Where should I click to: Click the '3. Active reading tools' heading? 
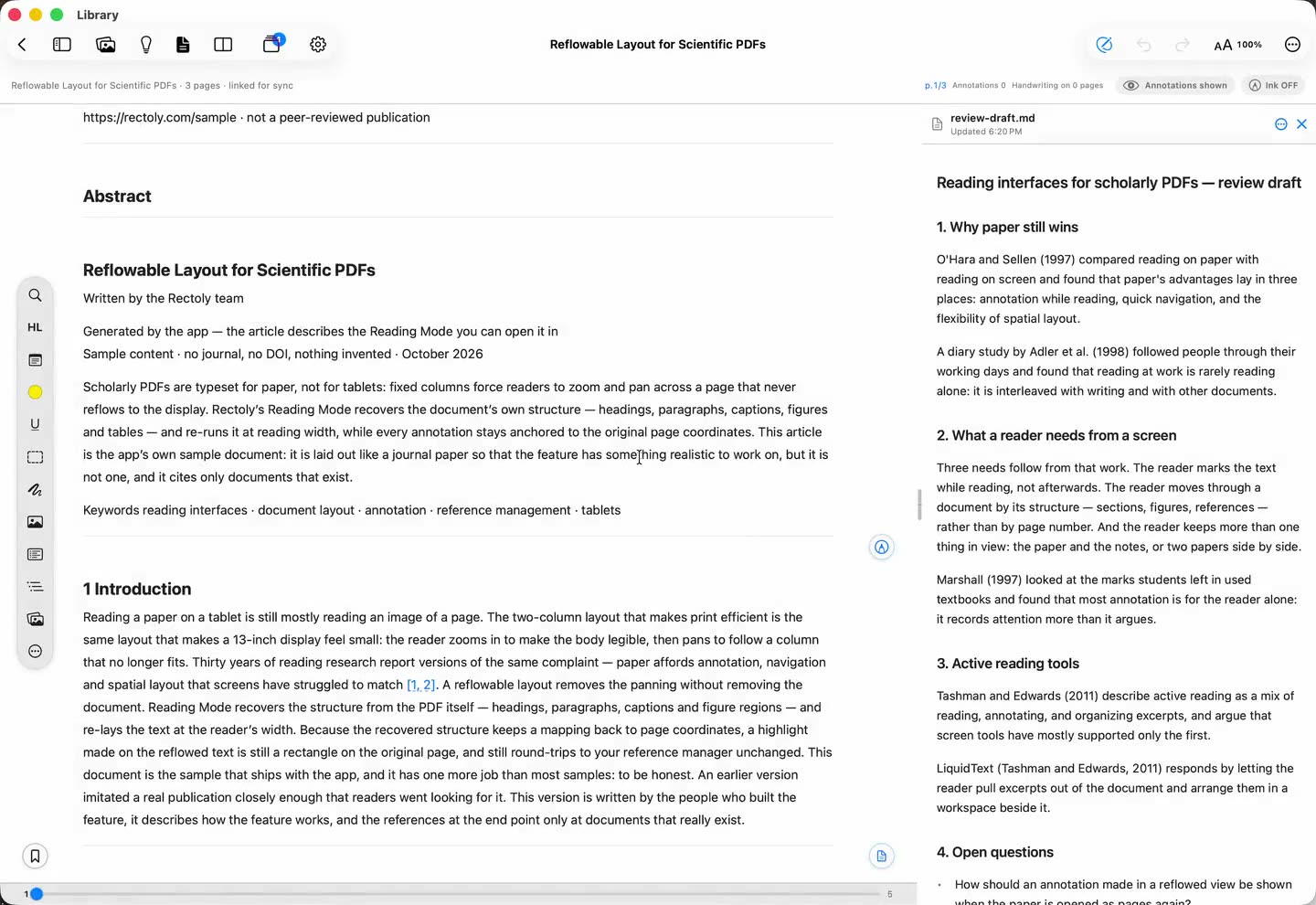[1007, 664]
